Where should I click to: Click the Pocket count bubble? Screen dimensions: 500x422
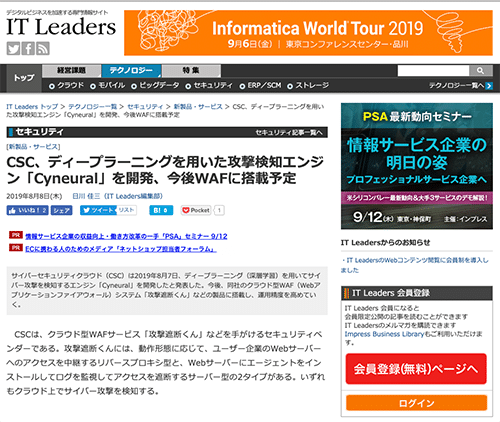click(219, 210)
